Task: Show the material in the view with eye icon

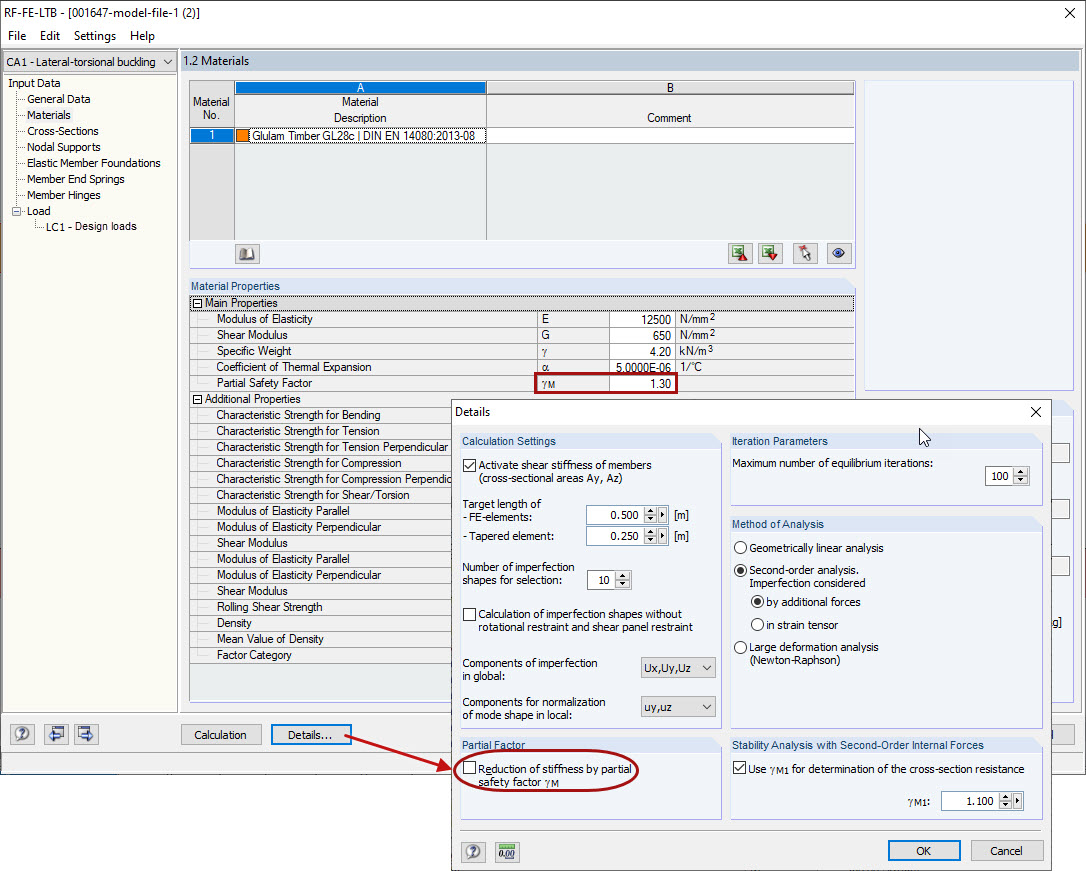Action: (838, 252)
